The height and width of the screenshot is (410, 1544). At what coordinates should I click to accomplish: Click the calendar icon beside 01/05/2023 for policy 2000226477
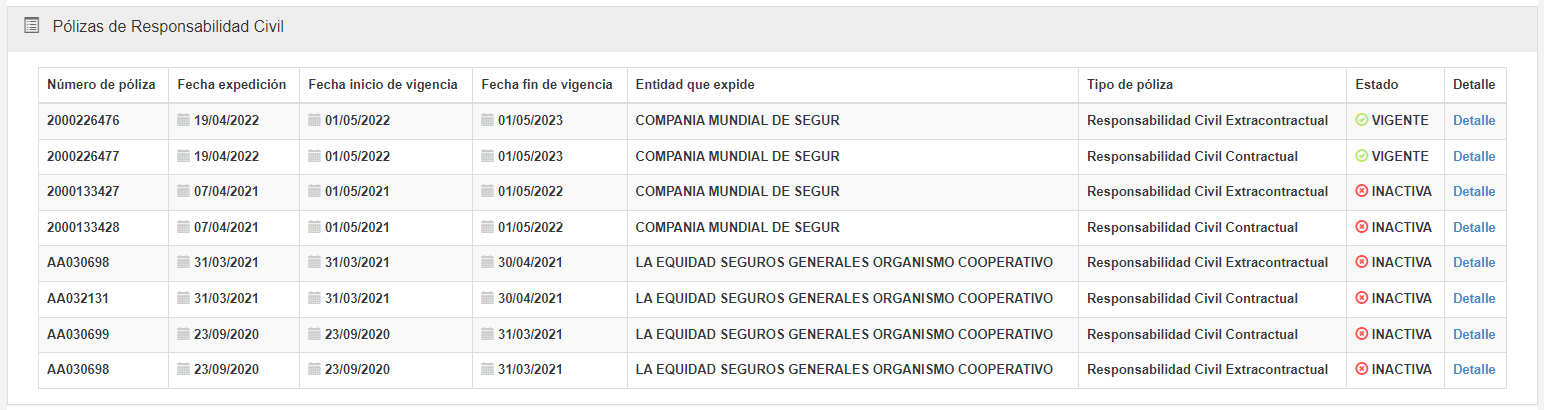(x=487, y=157)
